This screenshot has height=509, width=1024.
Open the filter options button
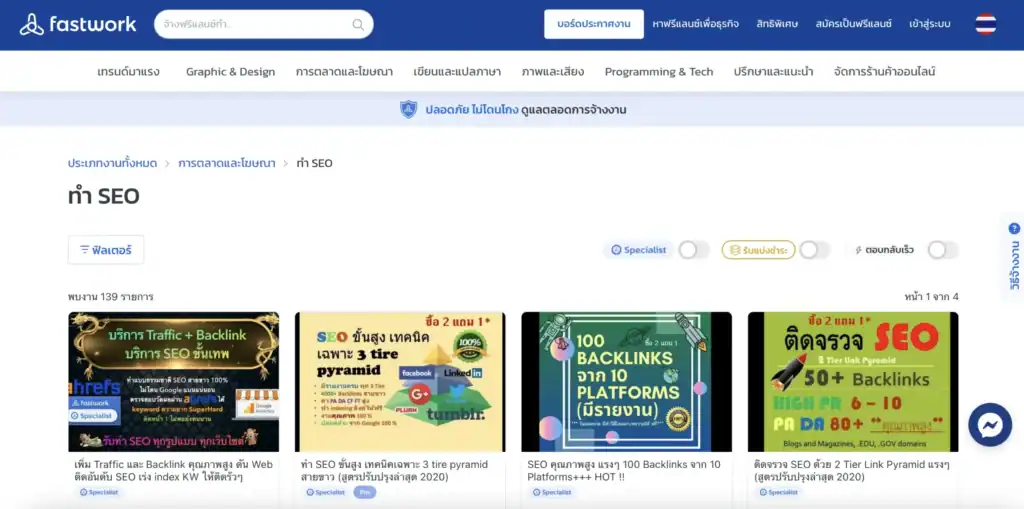coord(106,250)
